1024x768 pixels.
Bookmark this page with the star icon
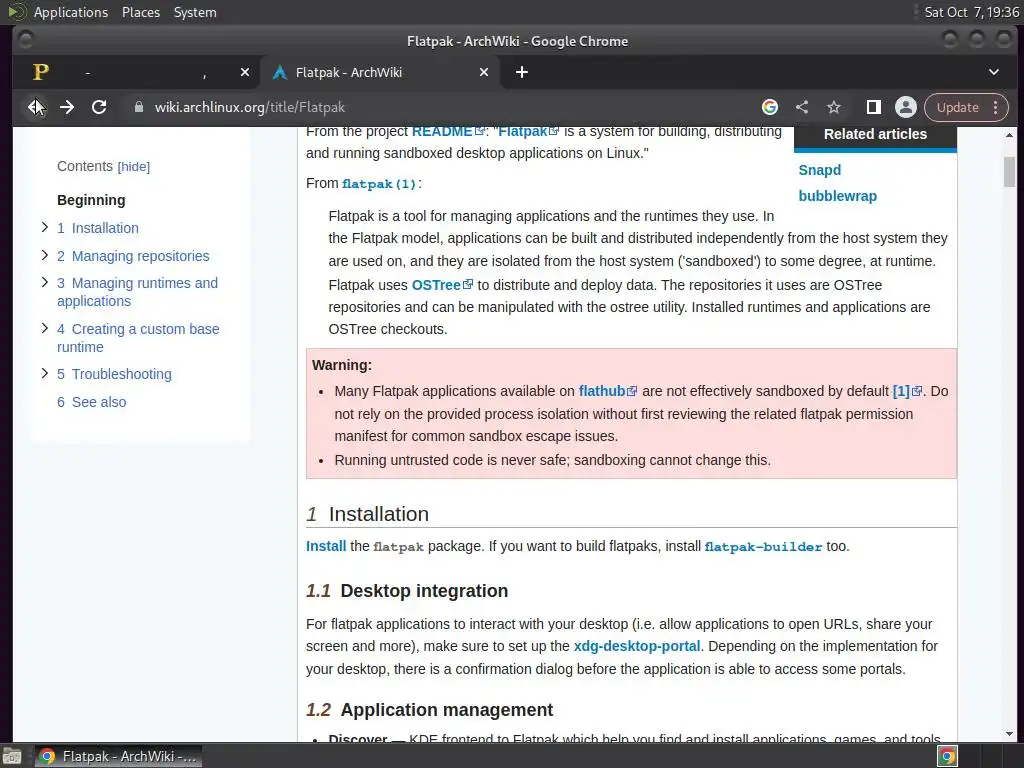pyautogui.click(x=834, y=107)
